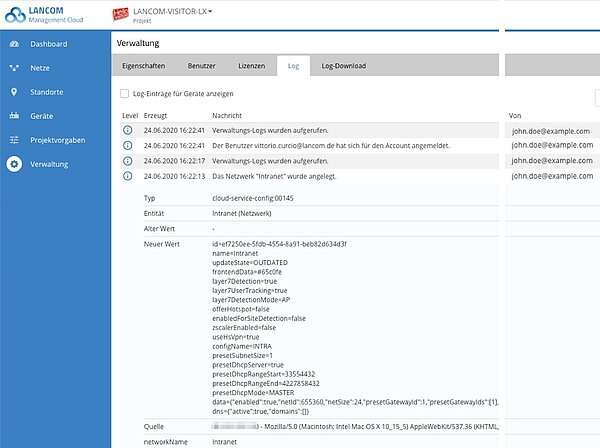Open Geräte devices icon

[x=14, y=116]
